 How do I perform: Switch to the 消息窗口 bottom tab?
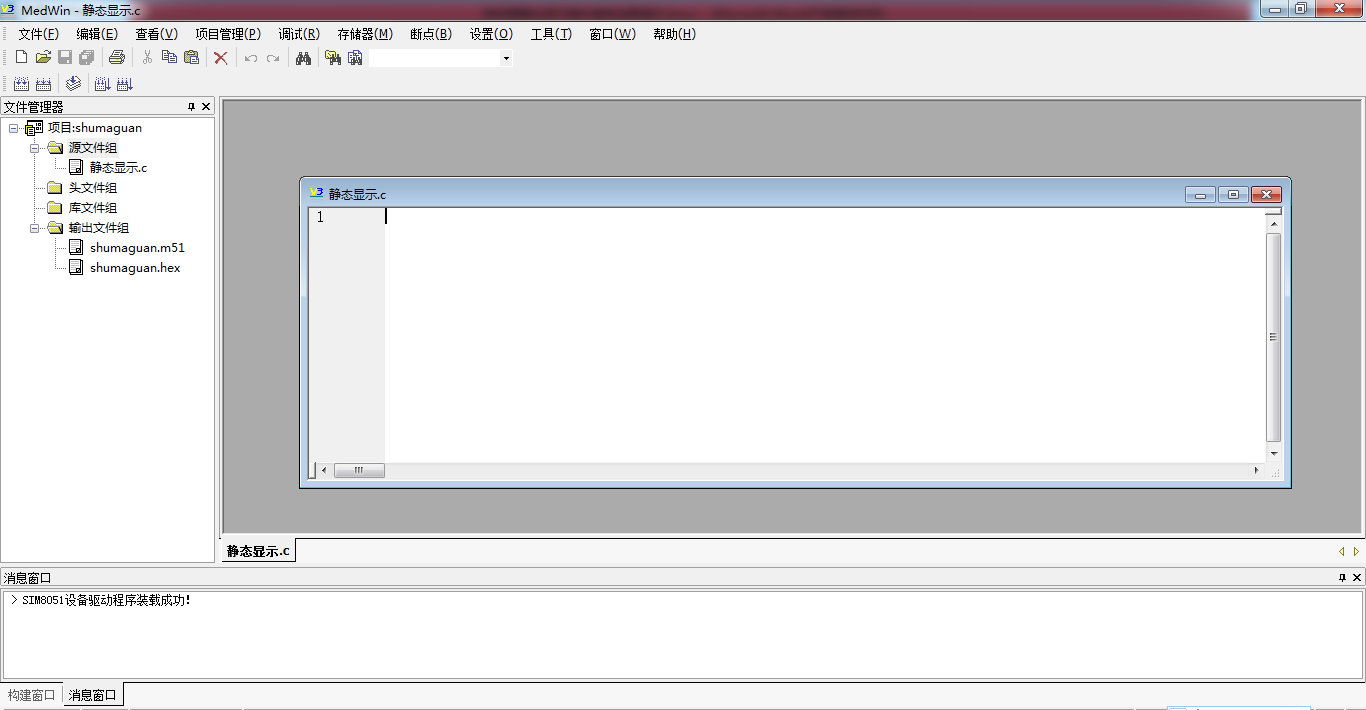[x=93, y=695]
